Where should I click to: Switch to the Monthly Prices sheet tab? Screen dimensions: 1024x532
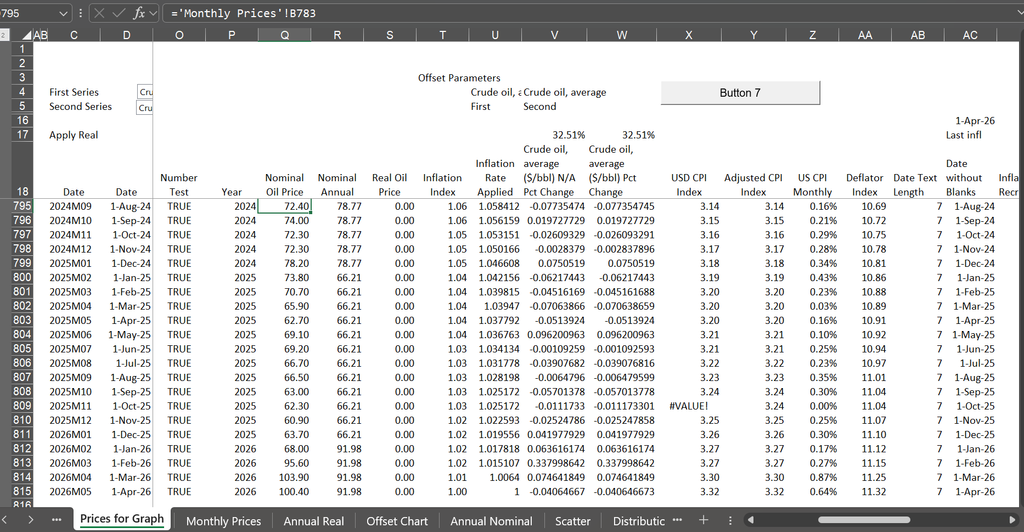pyautogui.click(x=223, y=521)
